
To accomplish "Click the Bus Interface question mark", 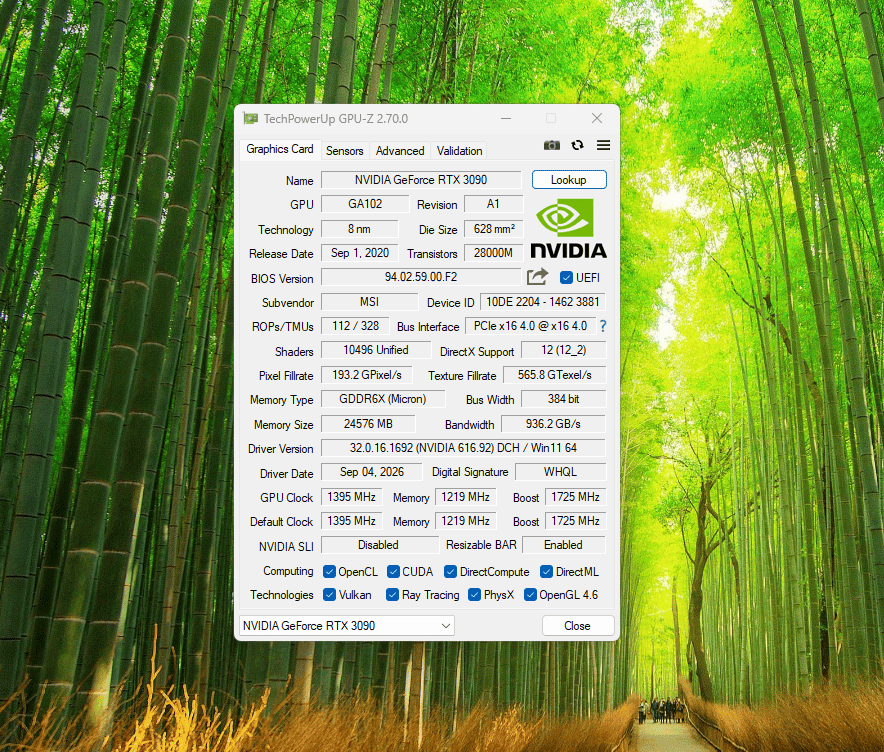I will click(603, 326).
